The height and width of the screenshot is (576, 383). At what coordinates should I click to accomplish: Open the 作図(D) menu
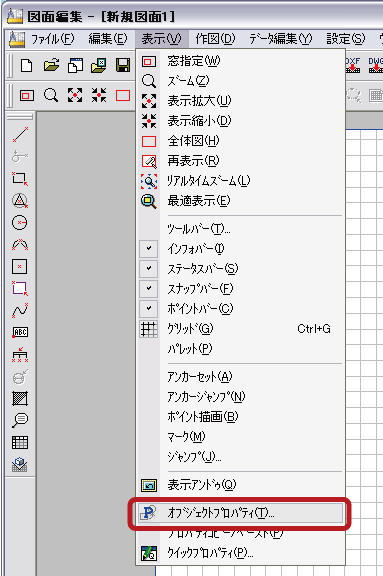[x=215, y=39]
